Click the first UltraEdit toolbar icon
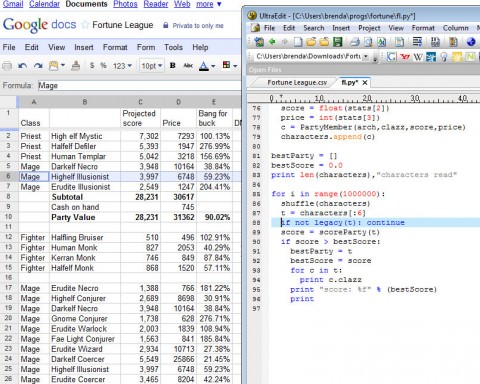 point(259,42)
